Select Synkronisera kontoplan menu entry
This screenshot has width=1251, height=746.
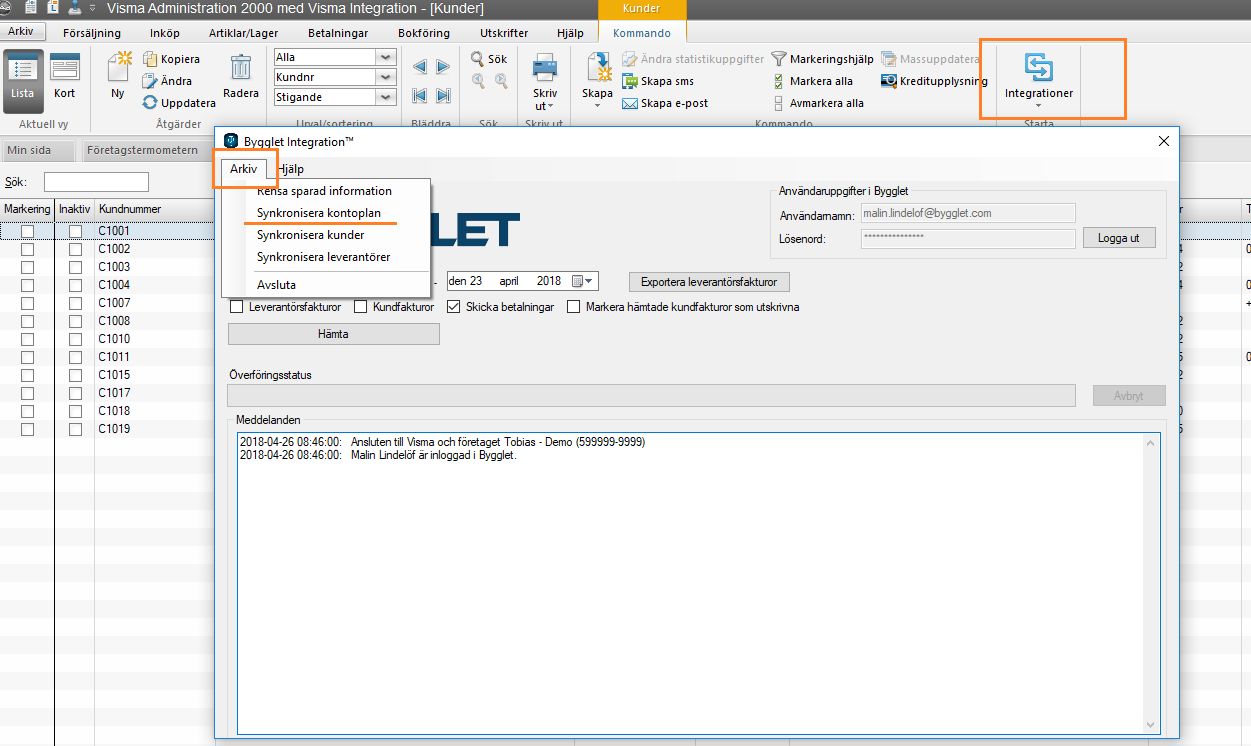[x=319, y=213]
